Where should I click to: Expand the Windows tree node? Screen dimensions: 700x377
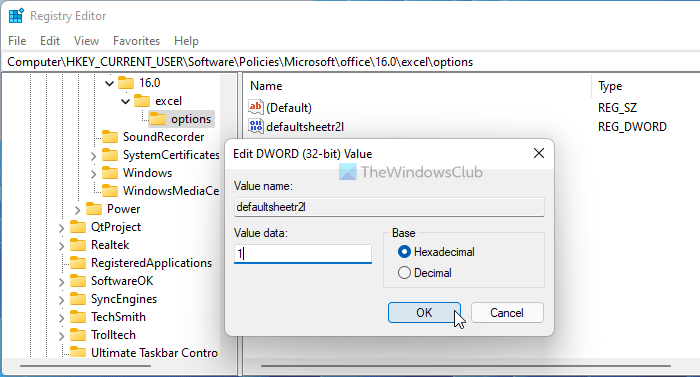click(93, 174)
